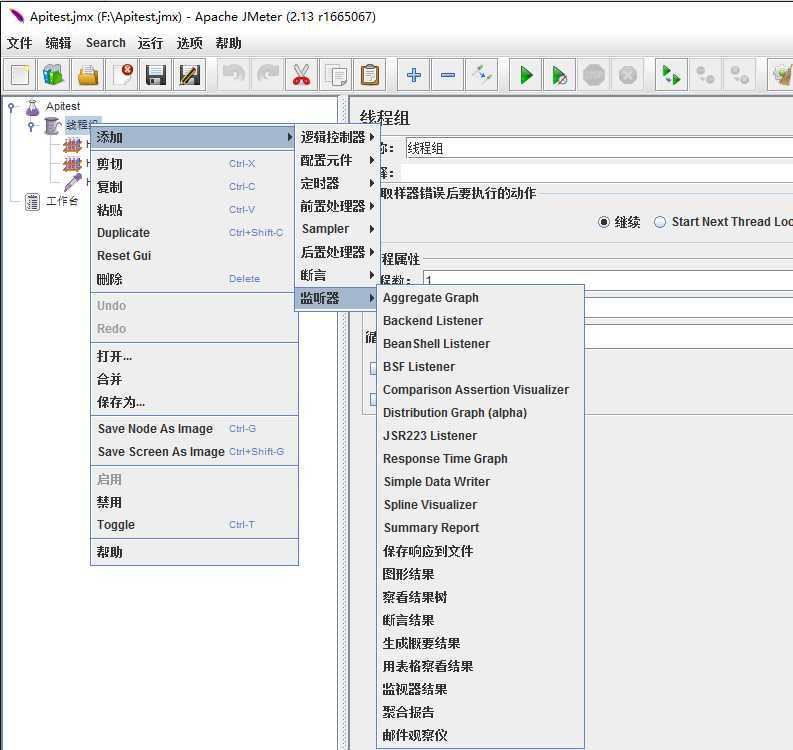
Task: Open the 编辑 menu
Action: [x=58, y=43]
